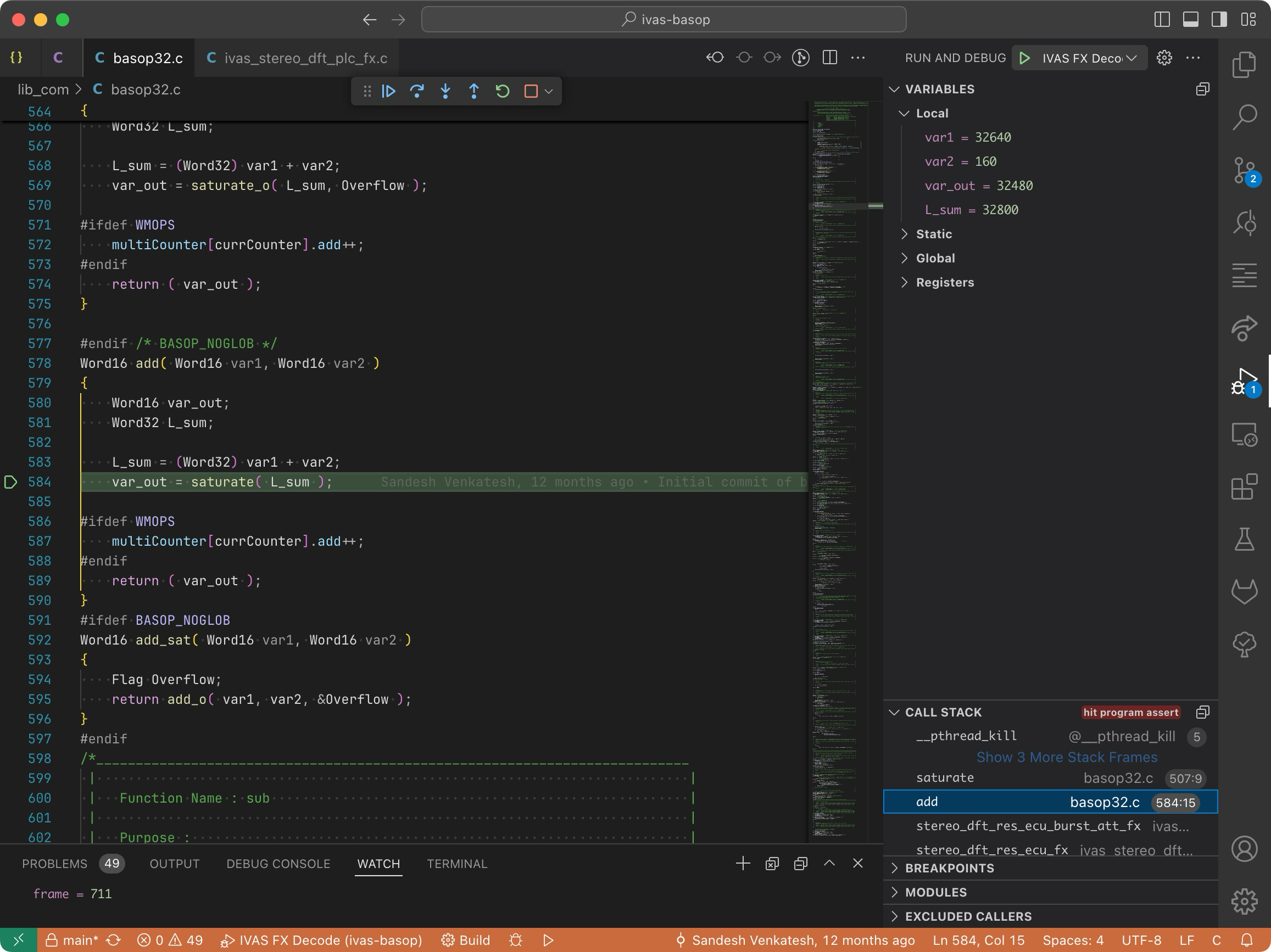Click the debug Step Out button
This screenshot has height=952, width=1271.
473,91
